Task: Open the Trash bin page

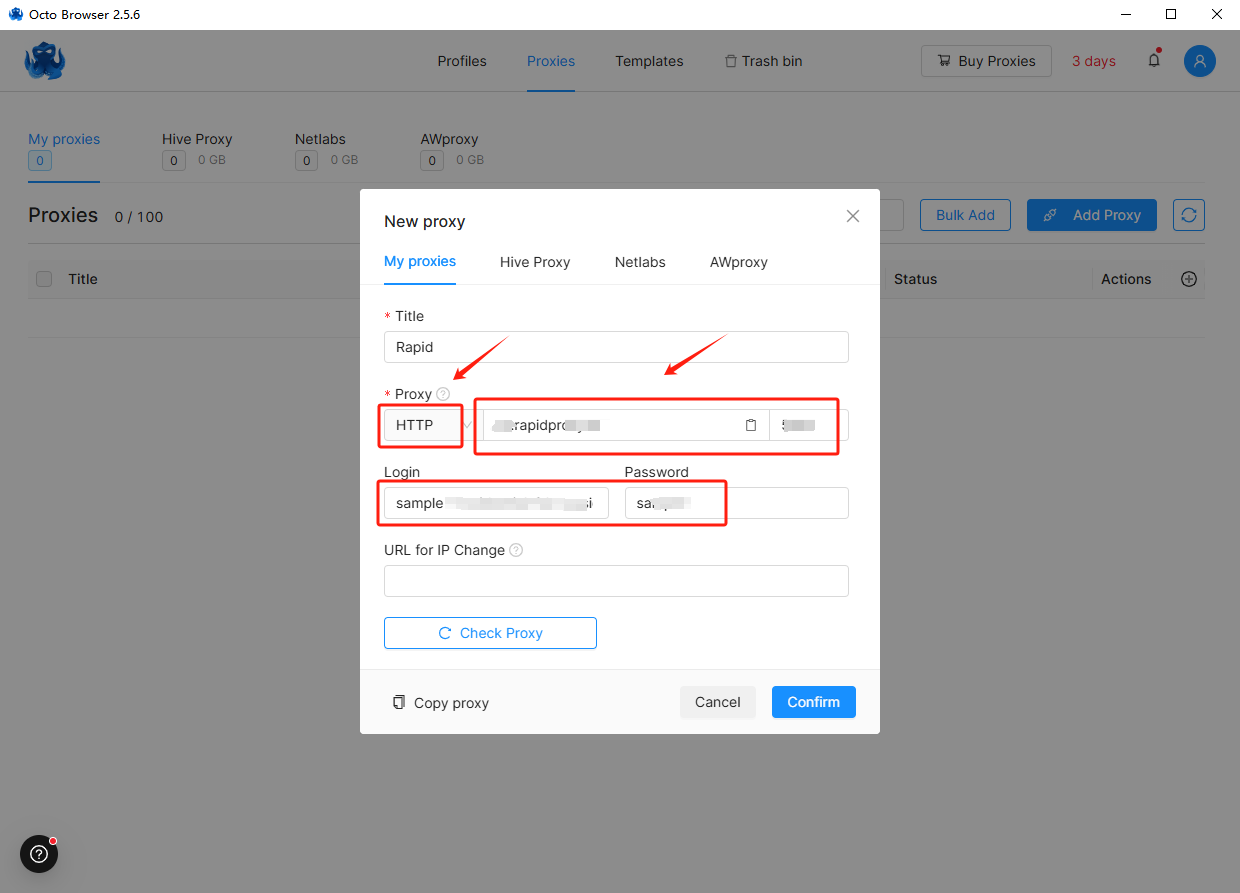Action: click(x=763, y=61)
